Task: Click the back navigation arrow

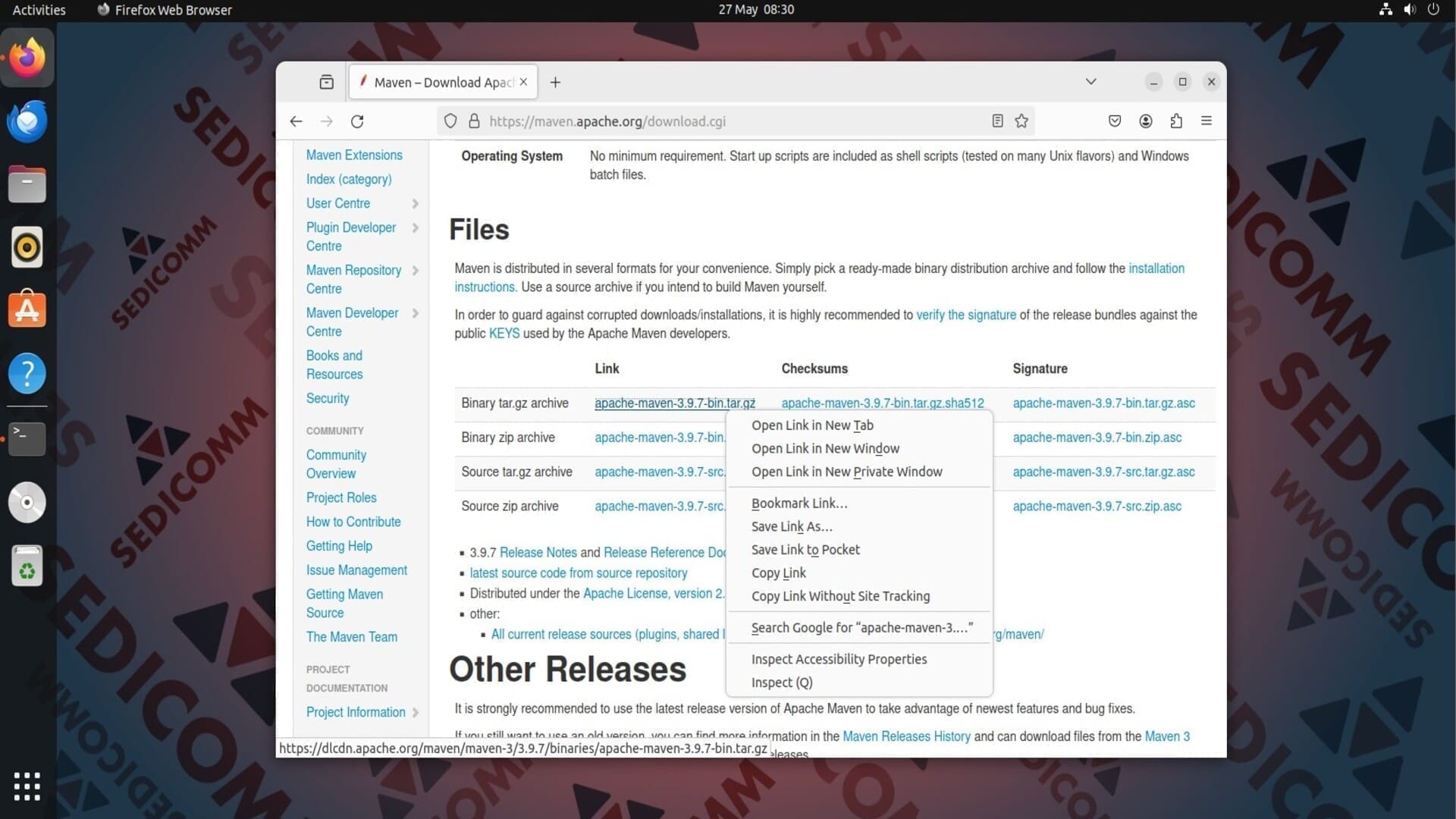Action: 296,121
